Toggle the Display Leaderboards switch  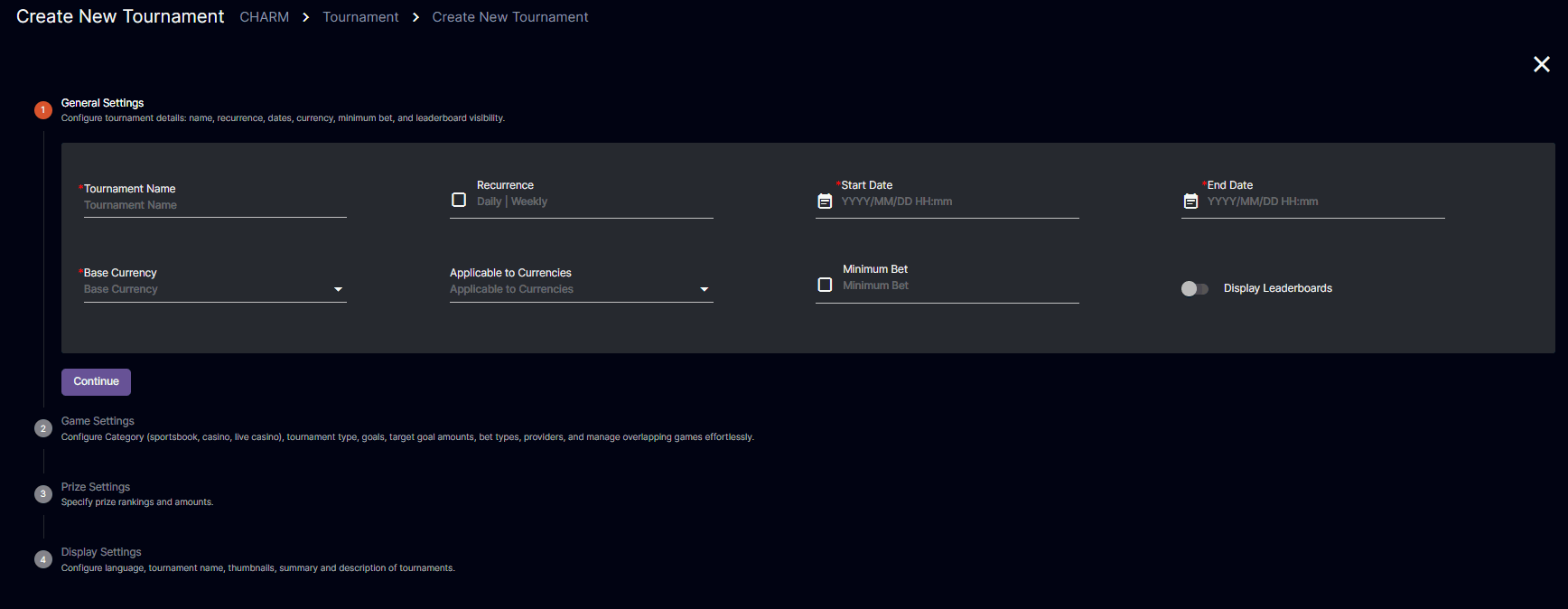[x=1194, y=288]
